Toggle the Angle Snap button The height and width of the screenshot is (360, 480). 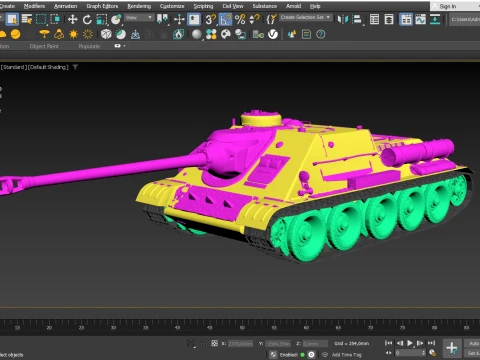[225, 19]
